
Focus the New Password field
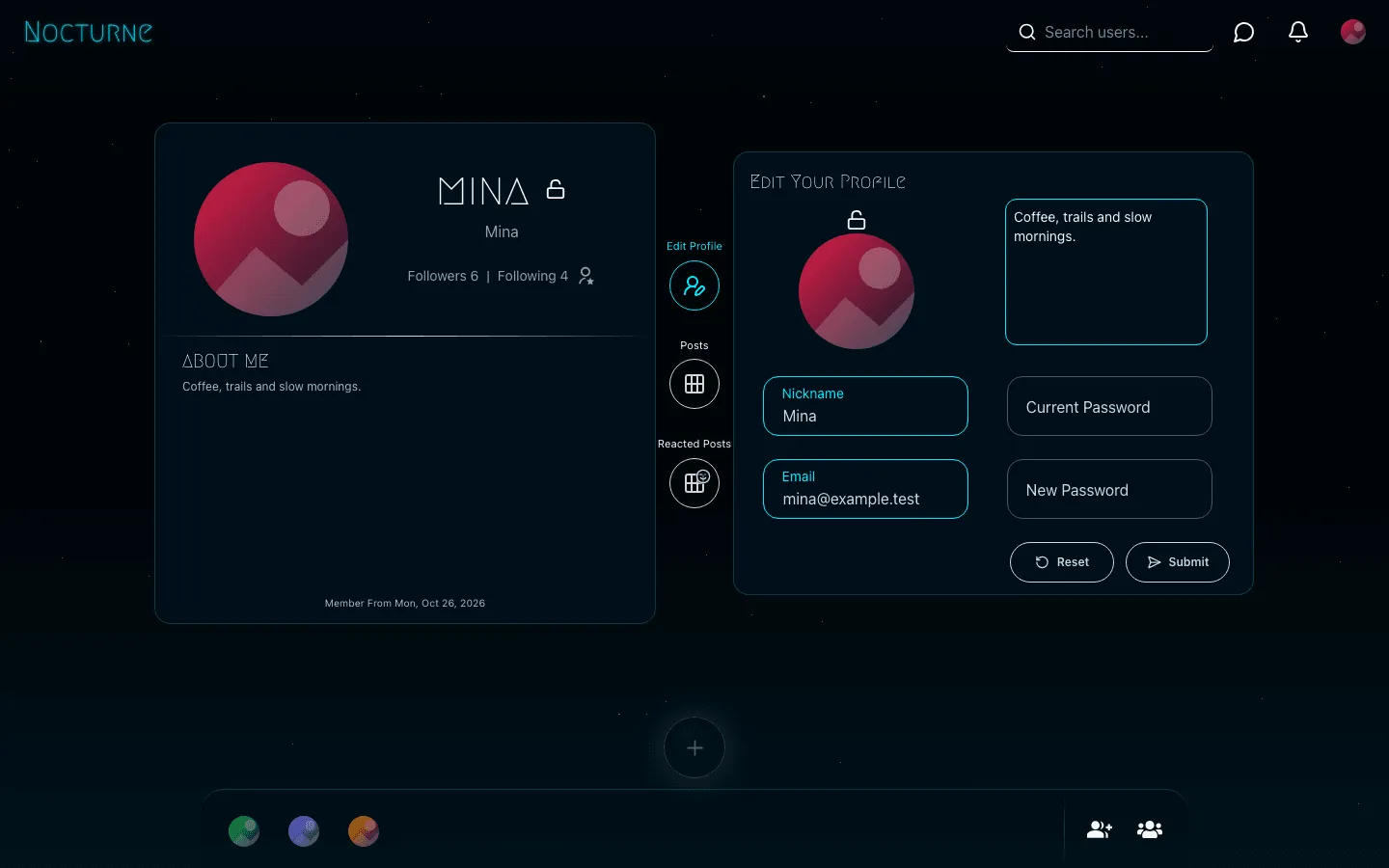tap(1109, 489)
